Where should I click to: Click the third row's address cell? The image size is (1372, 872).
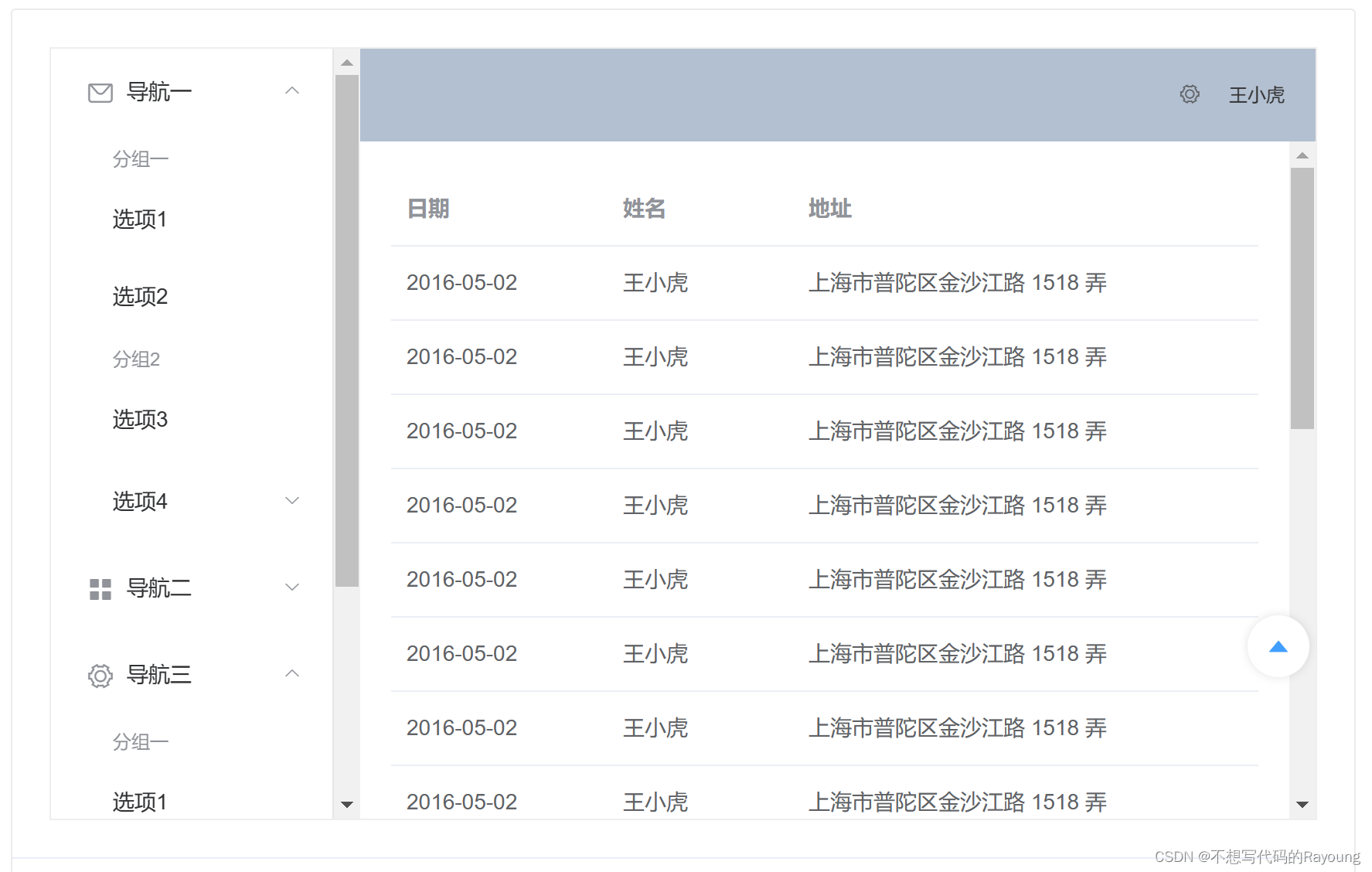click(x=958, y=431)
